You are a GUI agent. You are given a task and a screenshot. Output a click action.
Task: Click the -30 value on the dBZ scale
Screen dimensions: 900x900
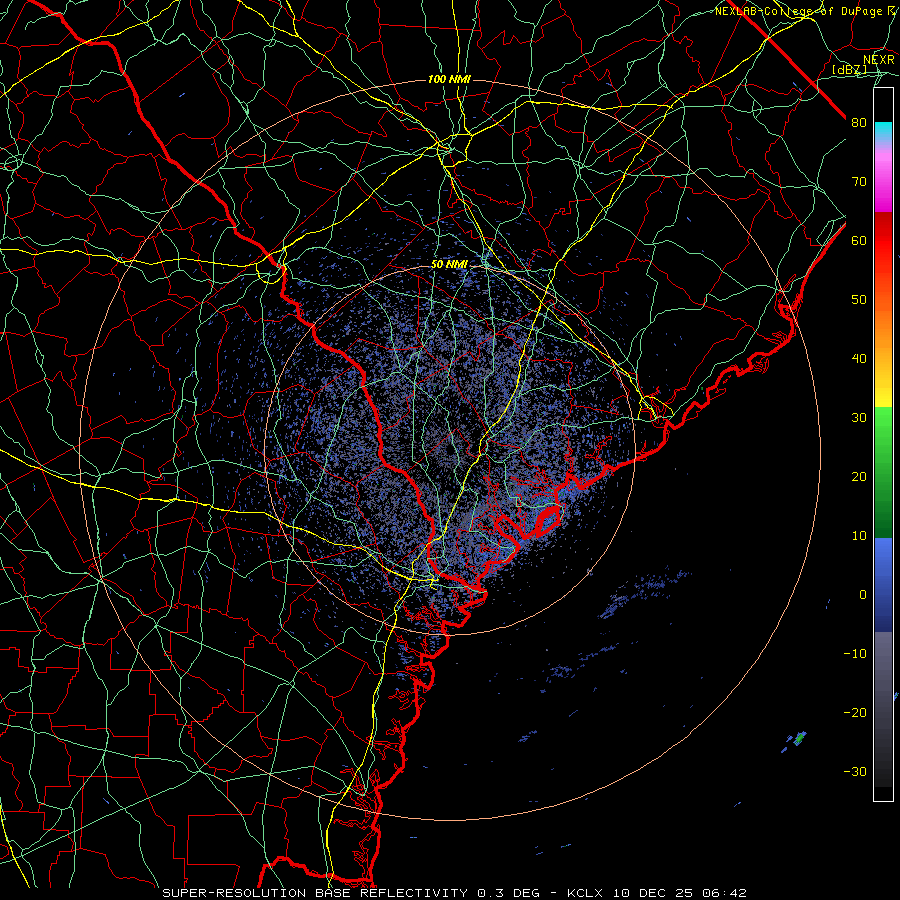(x=855, y=771)
